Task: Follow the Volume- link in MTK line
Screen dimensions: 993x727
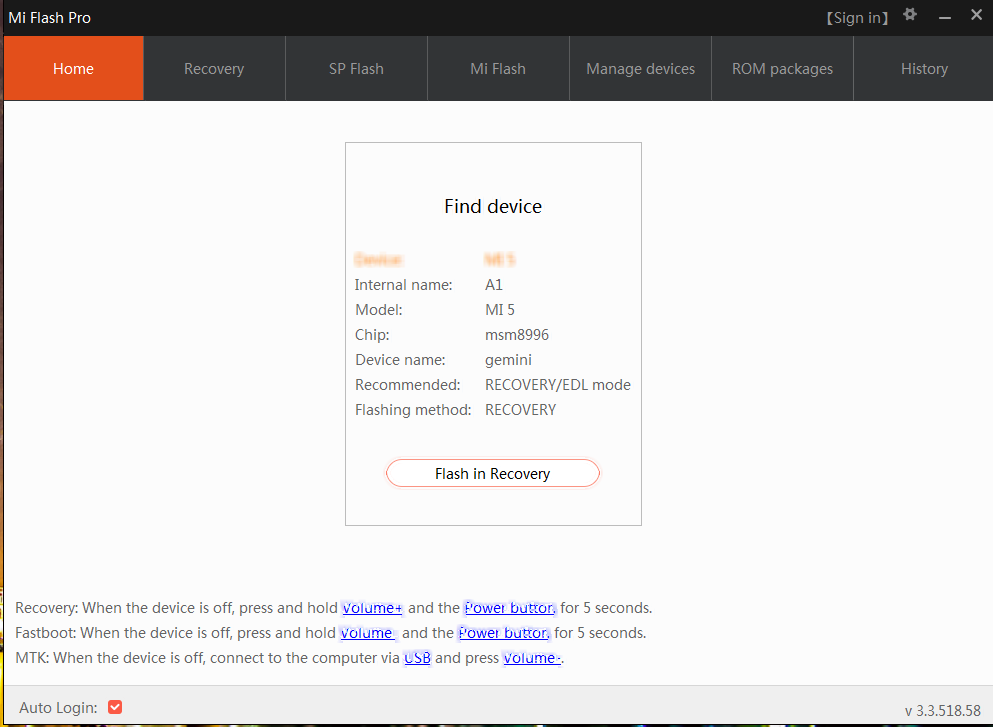Action: pyautogui.click(x=532, y=658)
